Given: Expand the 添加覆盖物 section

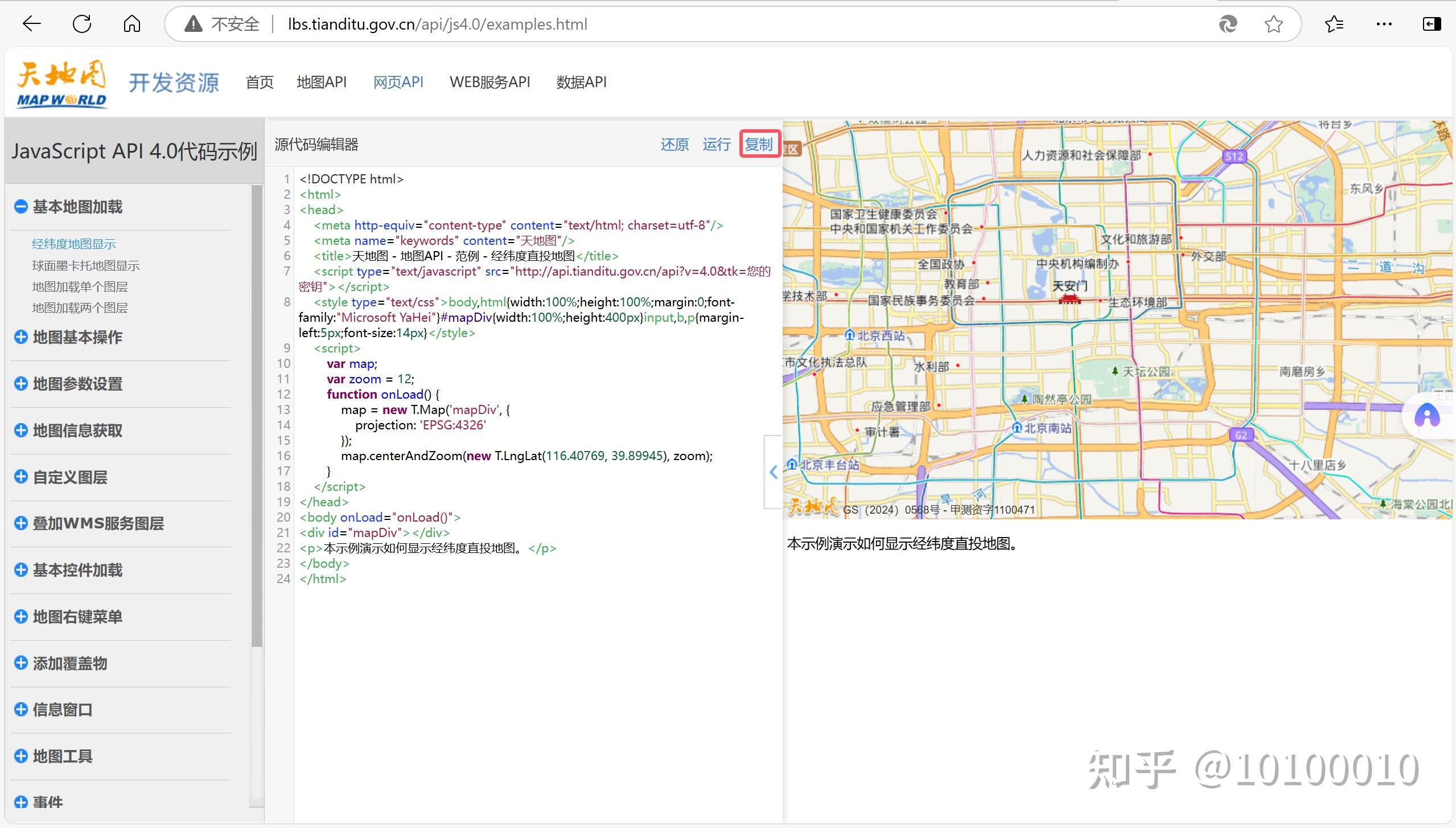Looking at the screenshot, I should tap(21, 663).
